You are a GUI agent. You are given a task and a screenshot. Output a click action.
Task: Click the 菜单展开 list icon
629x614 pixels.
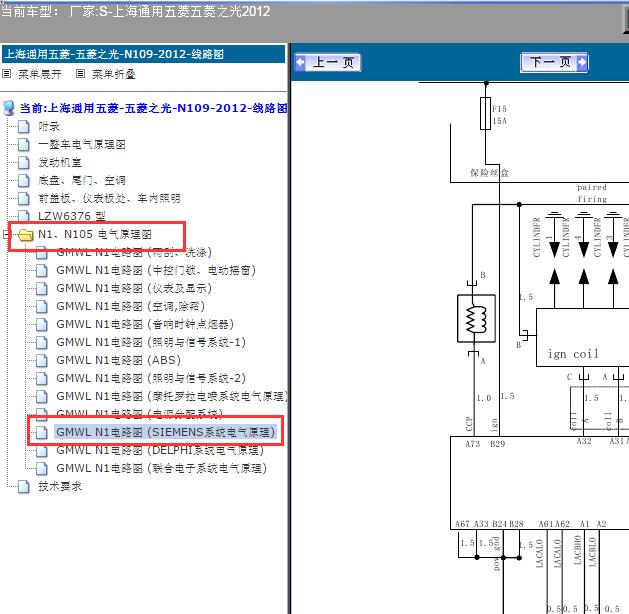click(6, 74)
